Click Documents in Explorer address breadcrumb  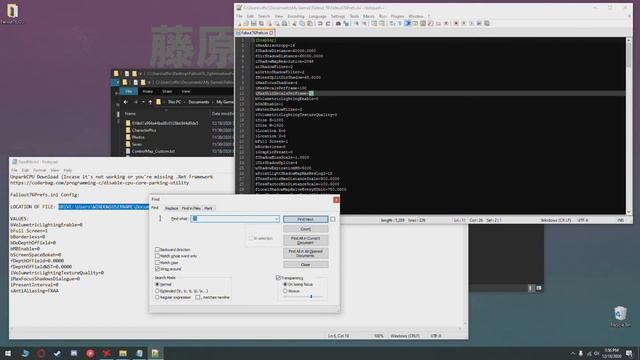click(x=199, y=102)
